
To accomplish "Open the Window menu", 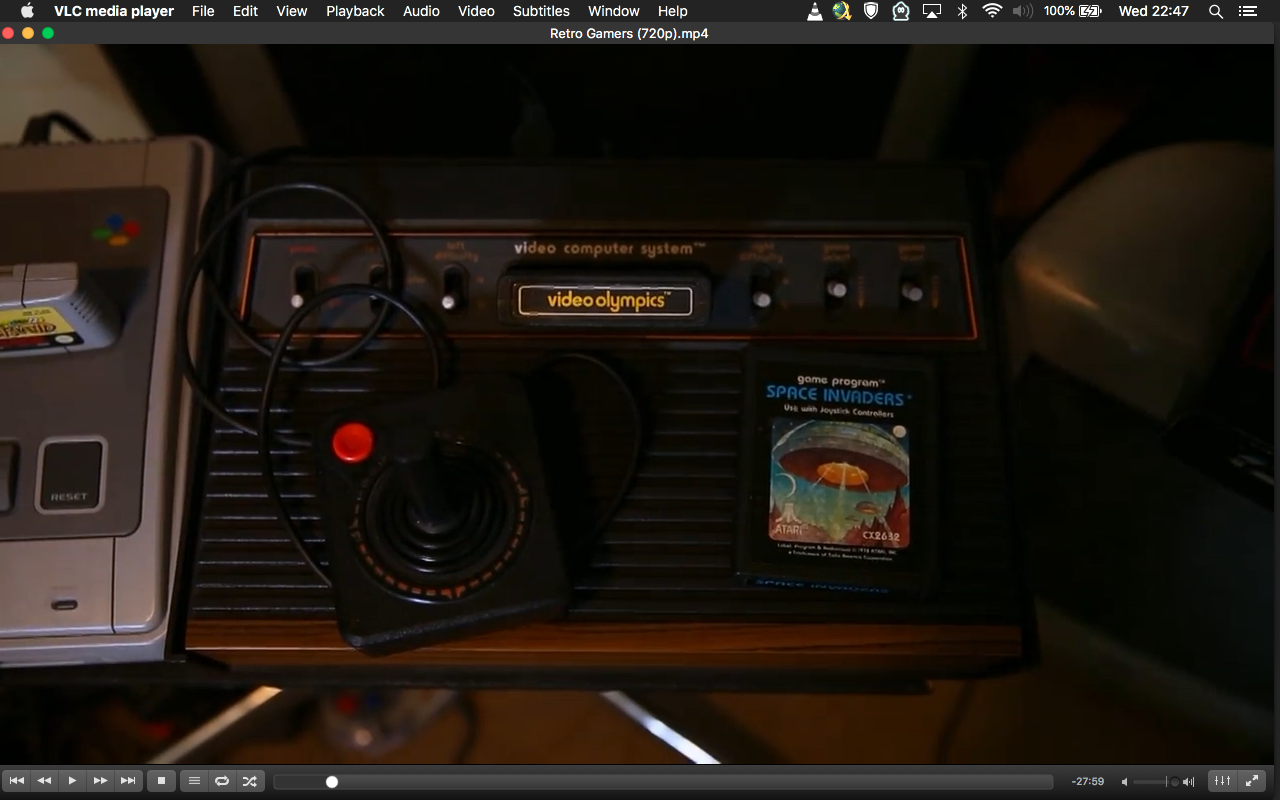I will [614, 11].
